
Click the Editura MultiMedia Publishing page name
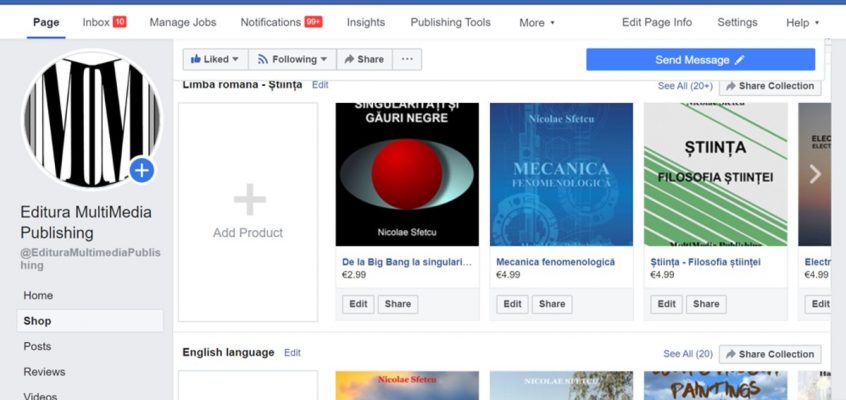[86, 222]
